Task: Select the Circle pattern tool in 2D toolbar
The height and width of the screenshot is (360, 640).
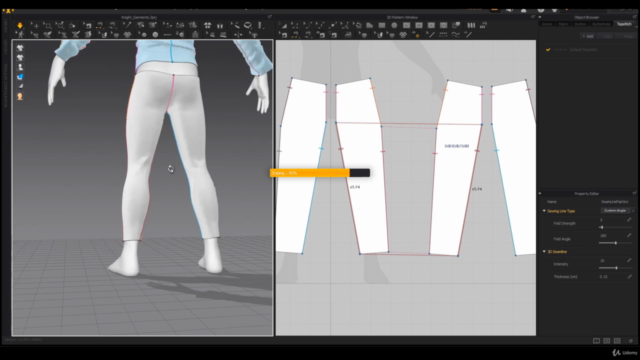Action: tap(394, 25)
